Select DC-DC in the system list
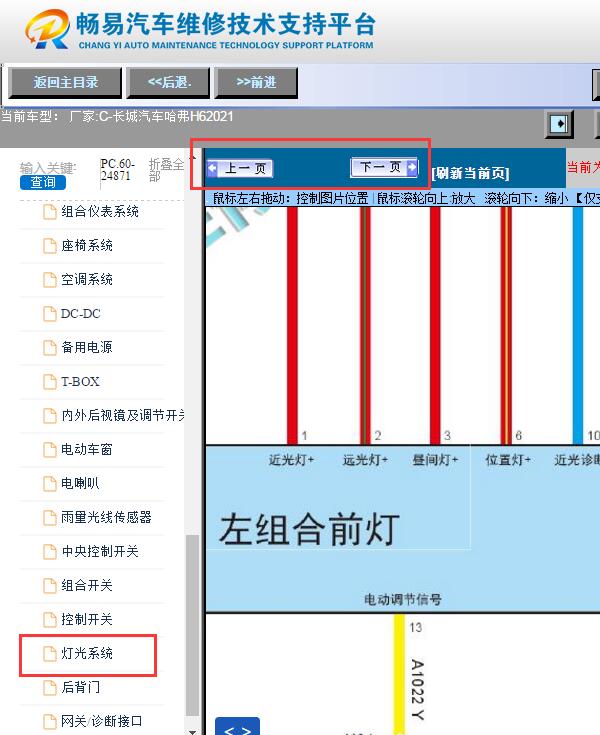Image resolution: width=600 pixels, height=735 pixels. coord(81,314)
